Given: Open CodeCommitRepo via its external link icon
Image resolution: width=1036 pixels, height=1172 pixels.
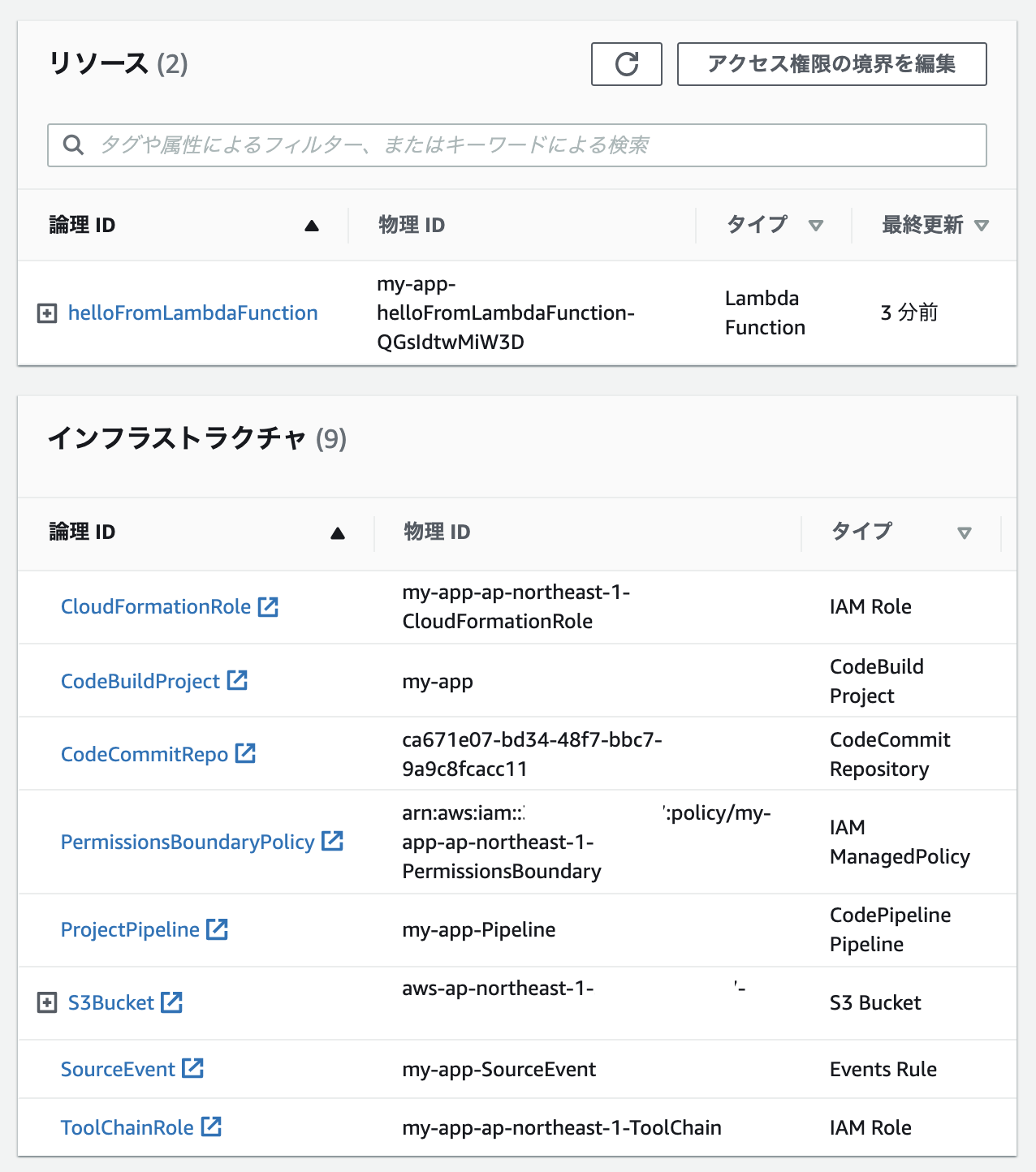Looking at the screenshot, I should [x=245, y=754].
